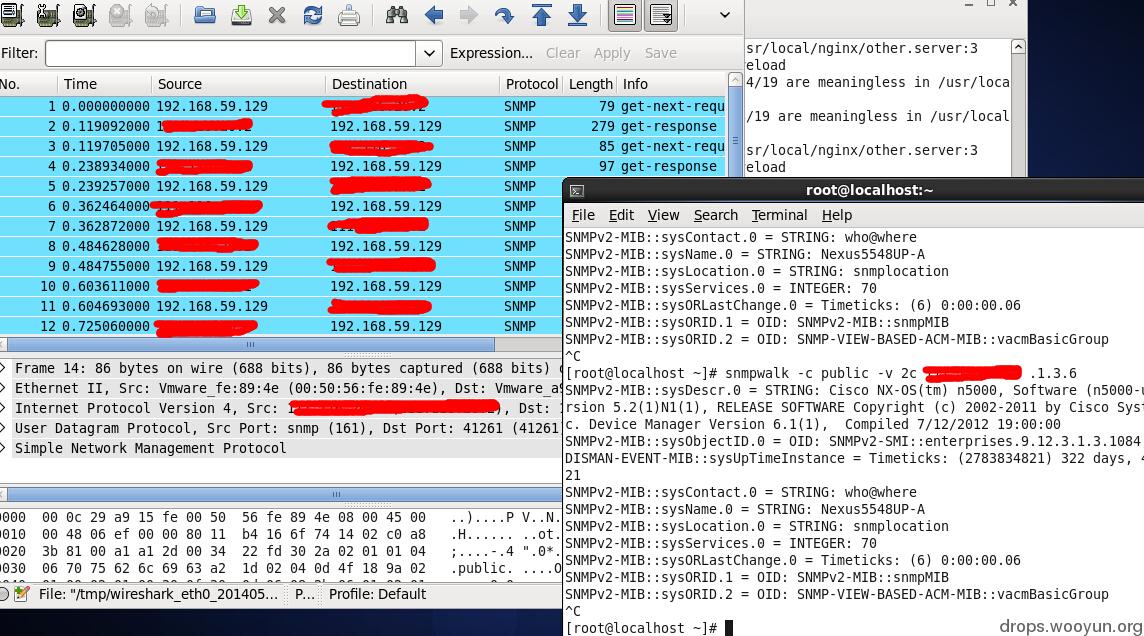Click the Save filter button
Image resolution: width=1144 pixels, height=636 pixels.
[661, 53]
